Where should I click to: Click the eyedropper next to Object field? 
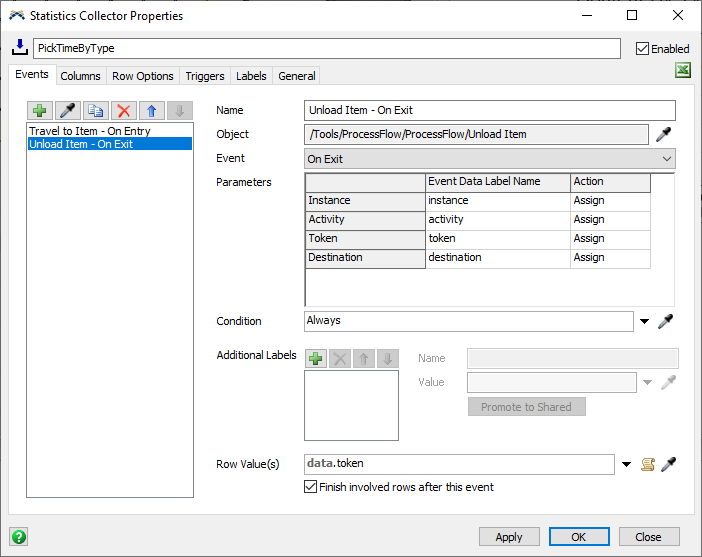pyautogui.click(x=664, y=135)
